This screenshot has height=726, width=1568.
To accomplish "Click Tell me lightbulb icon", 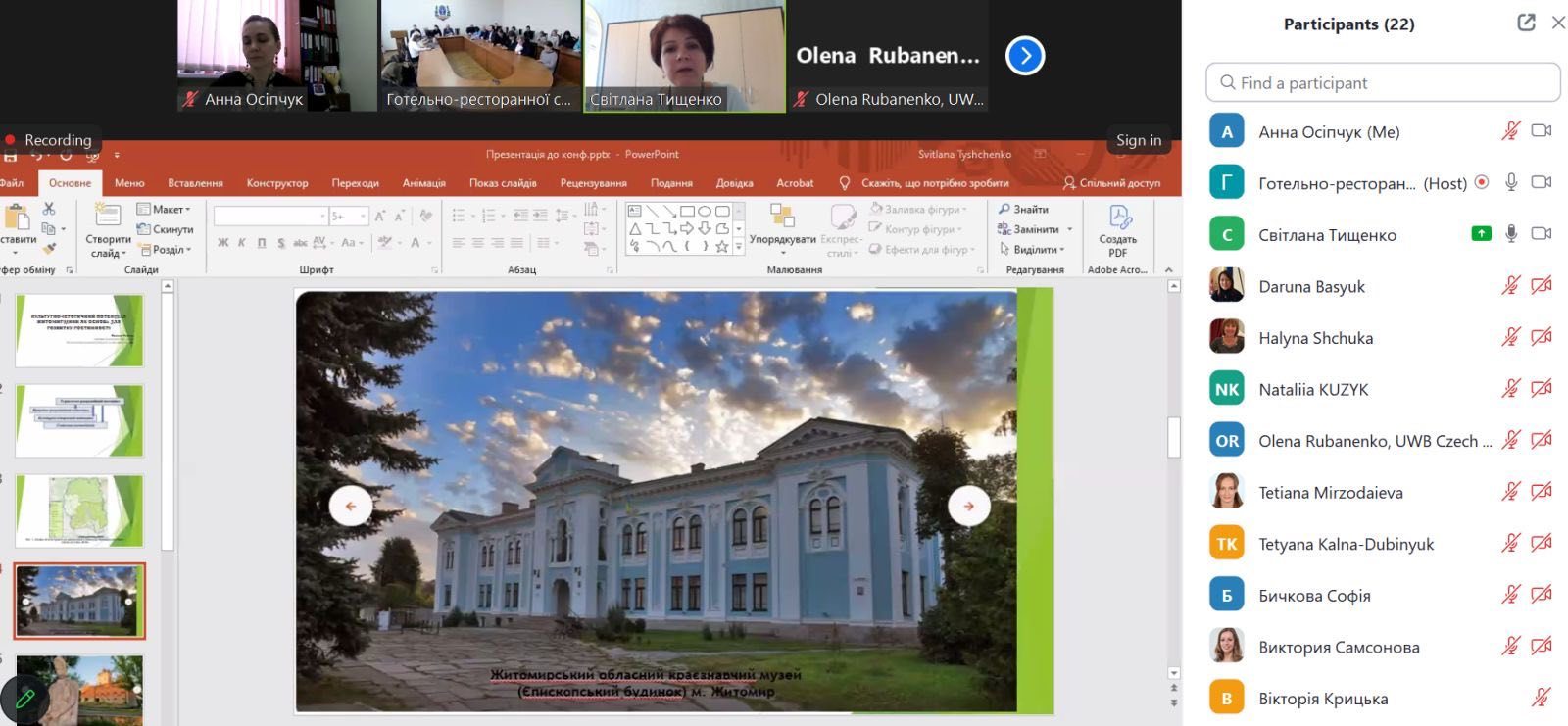I will click(845, 183).
